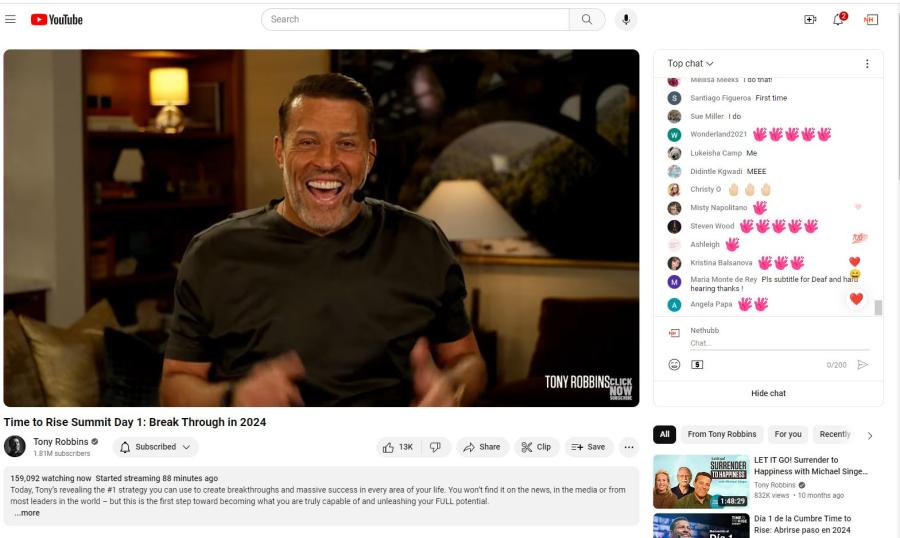Click Kristina Balsanova's chat avatar
The height and width of the screenshot is (538, 900).
[674, 263]
